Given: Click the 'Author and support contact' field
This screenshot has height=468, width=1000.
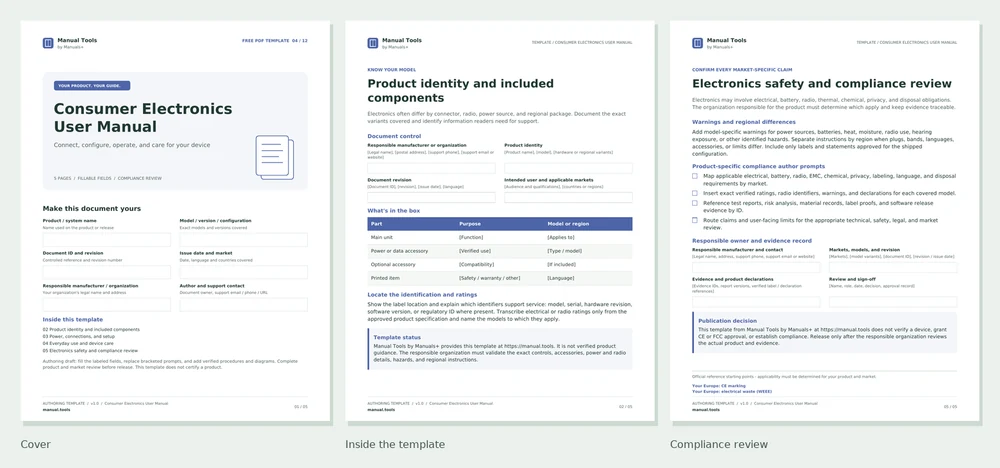Looking at the screenshot, I should [244, 305].
